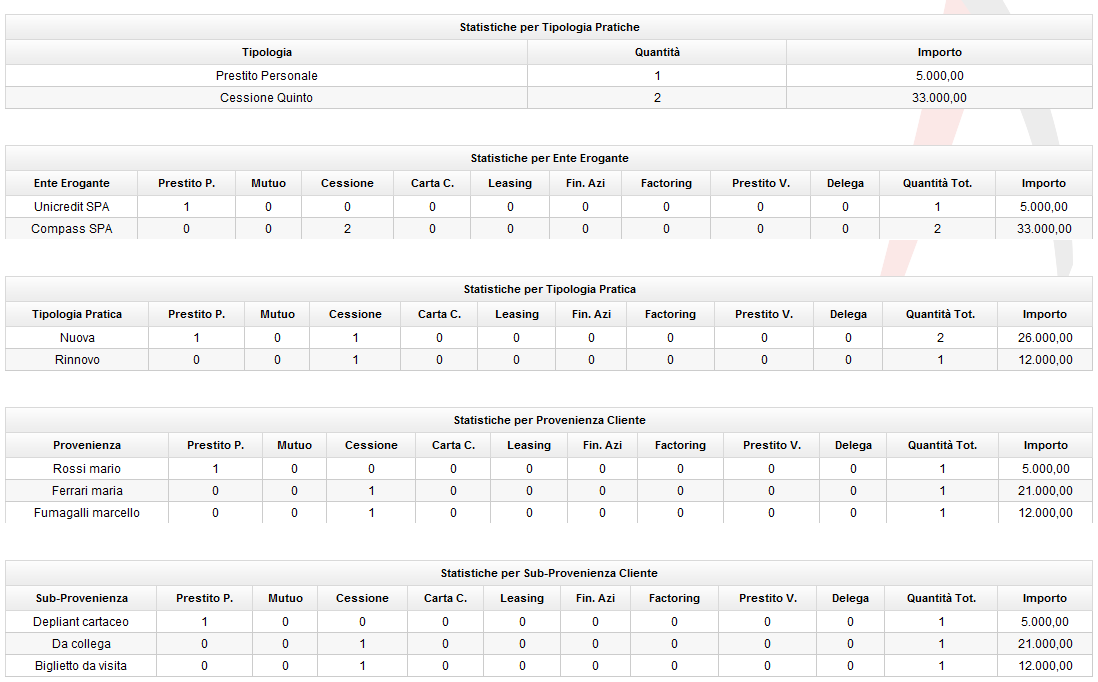Select the Prestito Personale row label
Image resolution: width=1098 pixels, height=682 pixels.
[266, 76]
